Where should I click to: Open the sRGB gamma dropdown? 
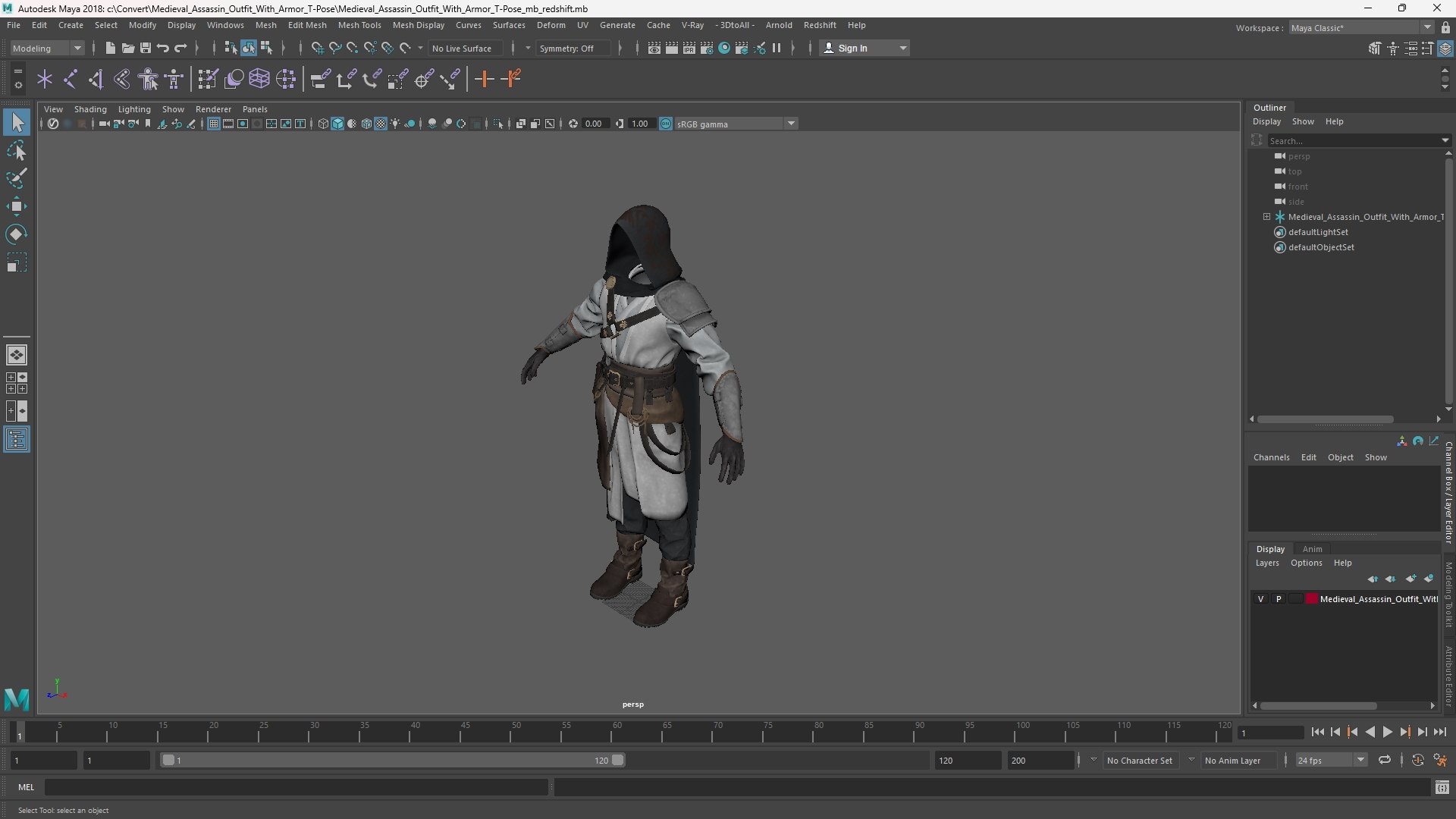[736, 124]
